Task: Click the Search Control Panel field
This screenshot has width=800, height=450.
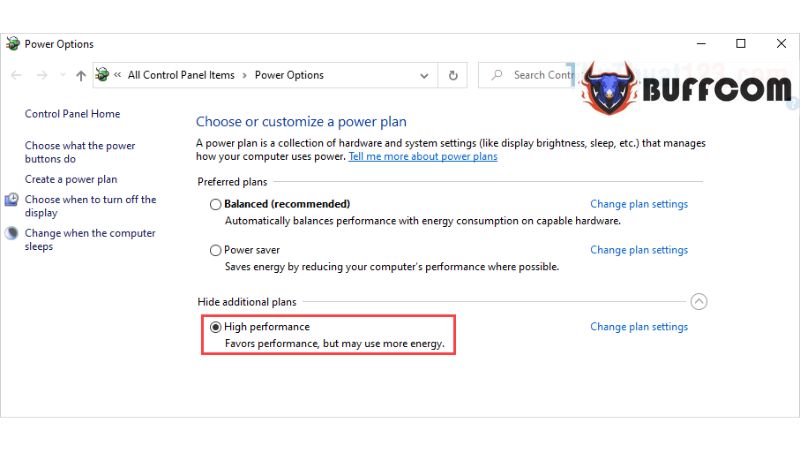Action: tap(528, 75)
